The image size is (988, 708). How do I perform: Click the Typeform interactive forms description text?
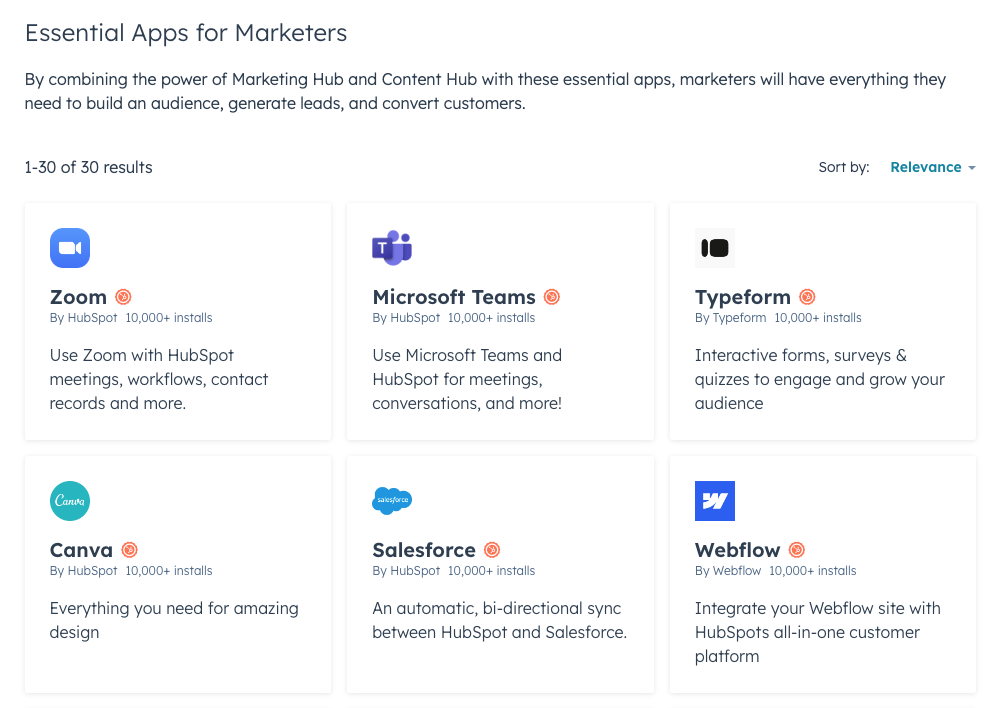[x=819, y=379]
